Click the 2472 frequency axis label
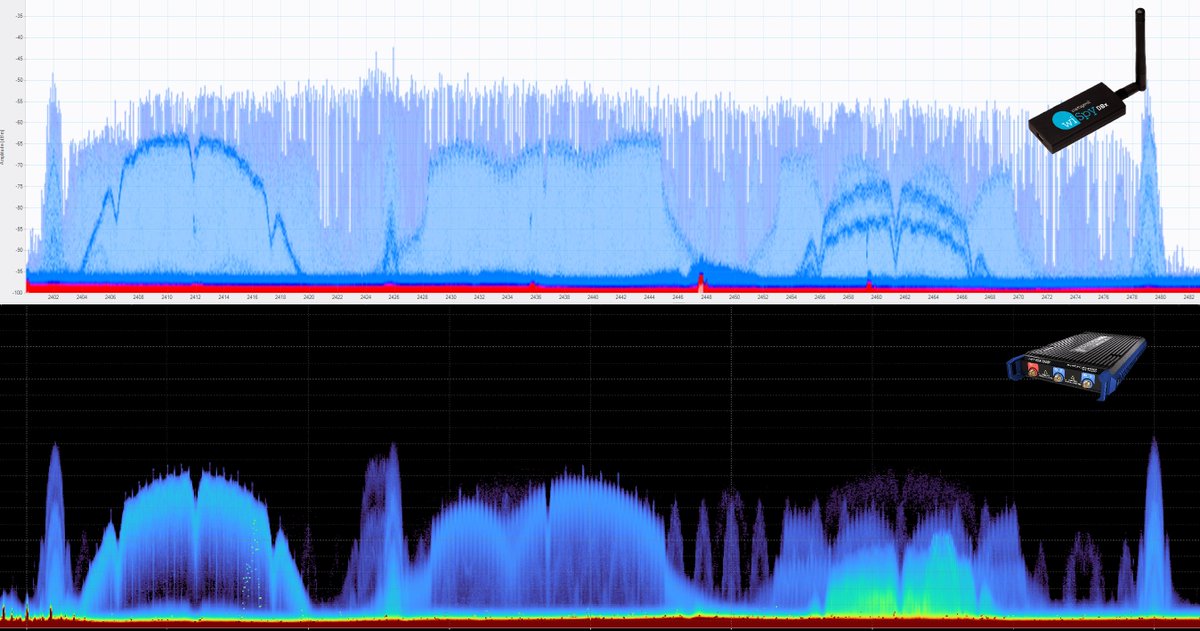Image resolution: width=1200 pixels, height=631 pixels. click(x=1047, y=297)
